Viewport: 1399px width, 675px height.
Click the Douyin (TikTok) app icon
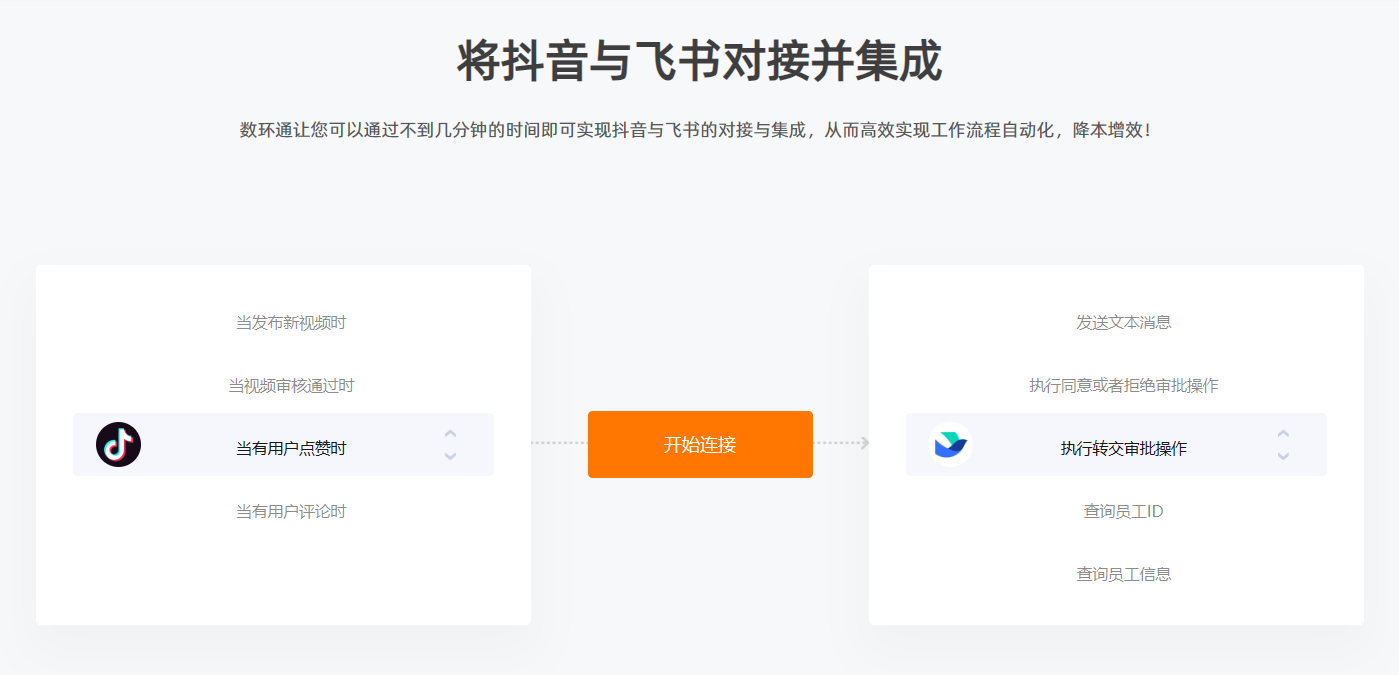coord(118,444)
